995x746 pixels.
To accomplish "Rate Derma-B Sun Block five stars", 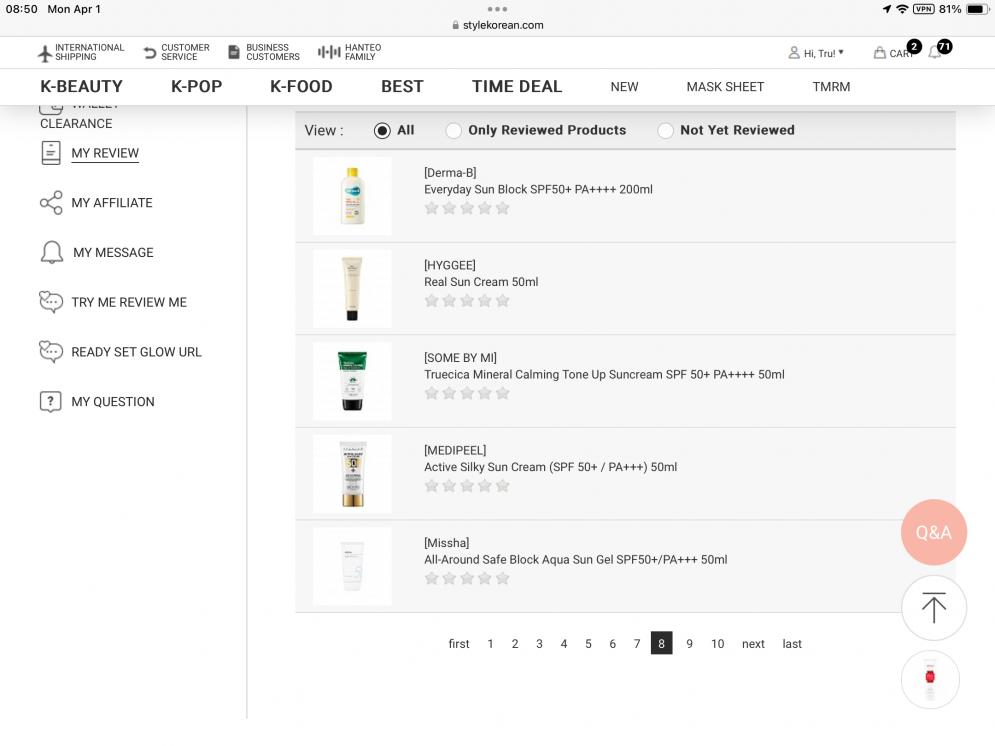I will (x=502, y=208).
